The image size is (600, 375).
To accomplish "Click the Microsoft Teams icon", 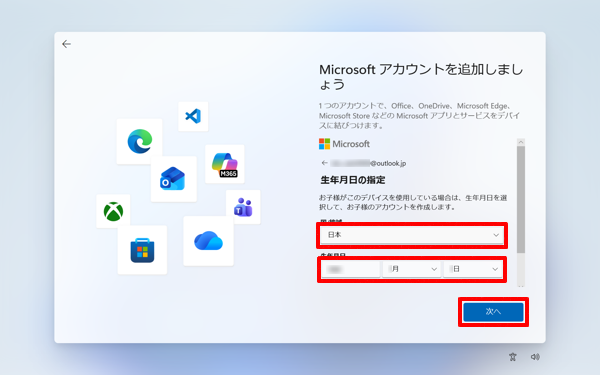I will coord(243,207).
